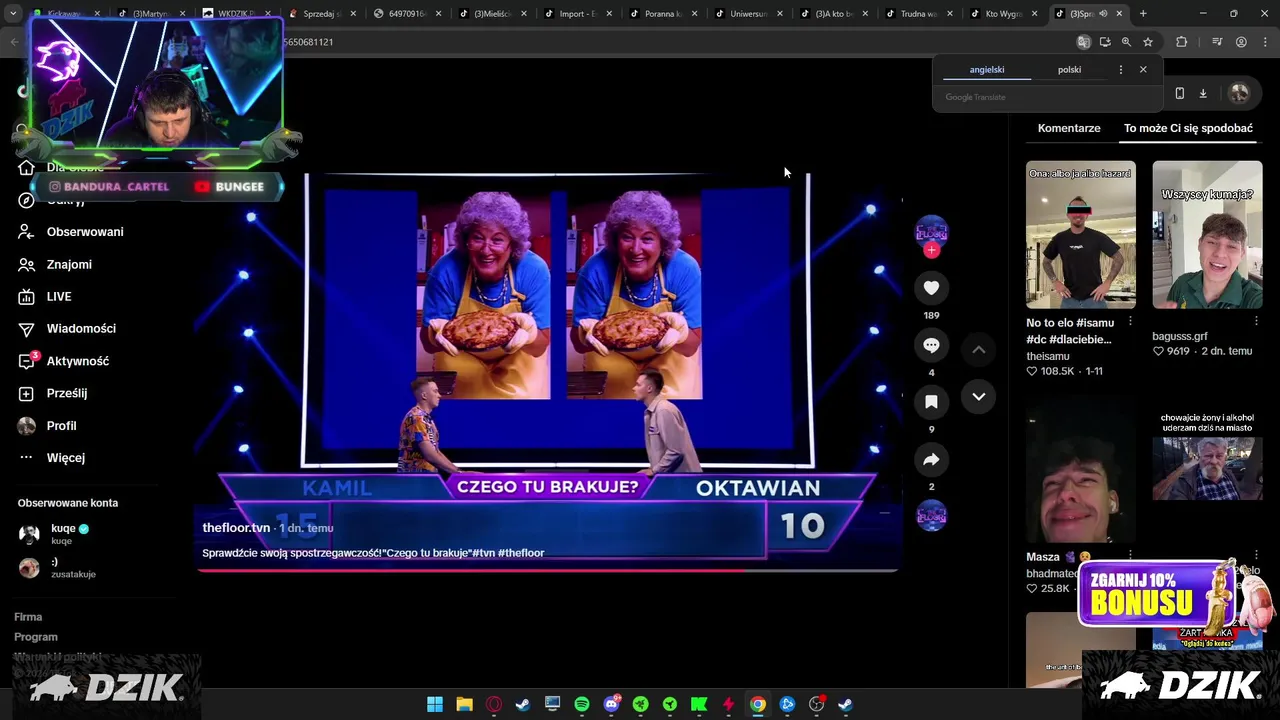The image size is (1280, 720).
Task: Like the TikTok video with the heart icon
Action: click(x=931, y=288)
